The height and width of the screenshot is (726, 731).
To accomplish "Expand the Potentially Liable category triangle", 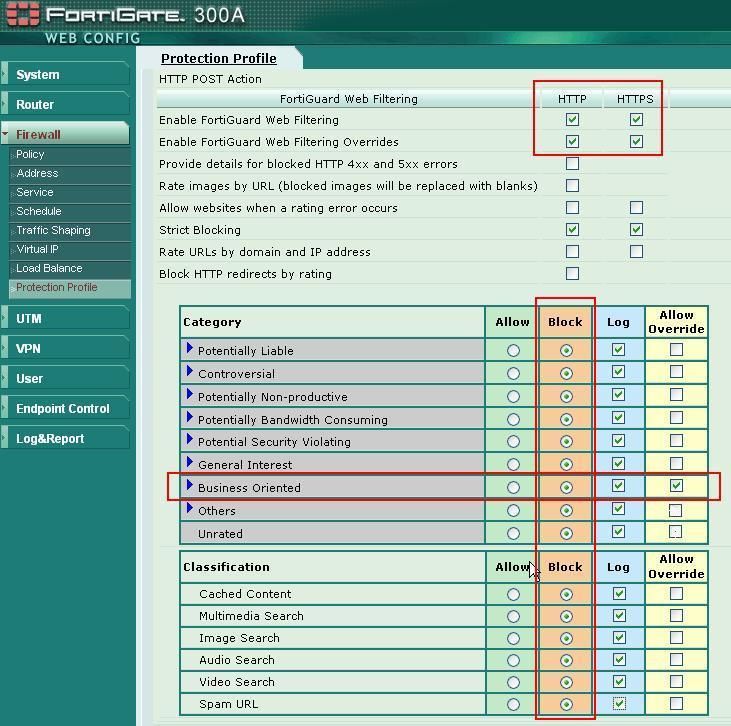I will pos(189,348).
